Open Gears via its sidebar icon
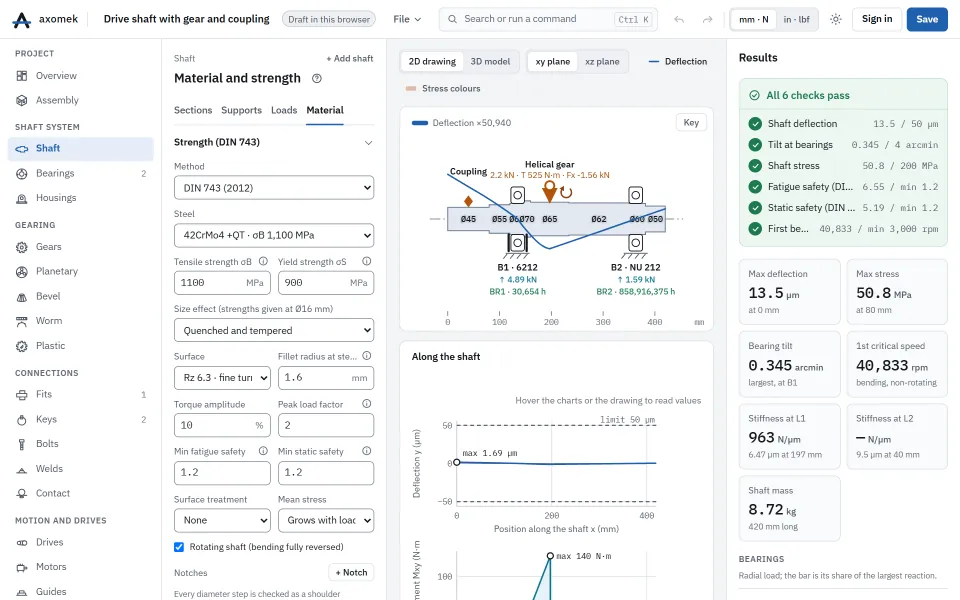This screenshot has height=600, width=960. point(22,247)
